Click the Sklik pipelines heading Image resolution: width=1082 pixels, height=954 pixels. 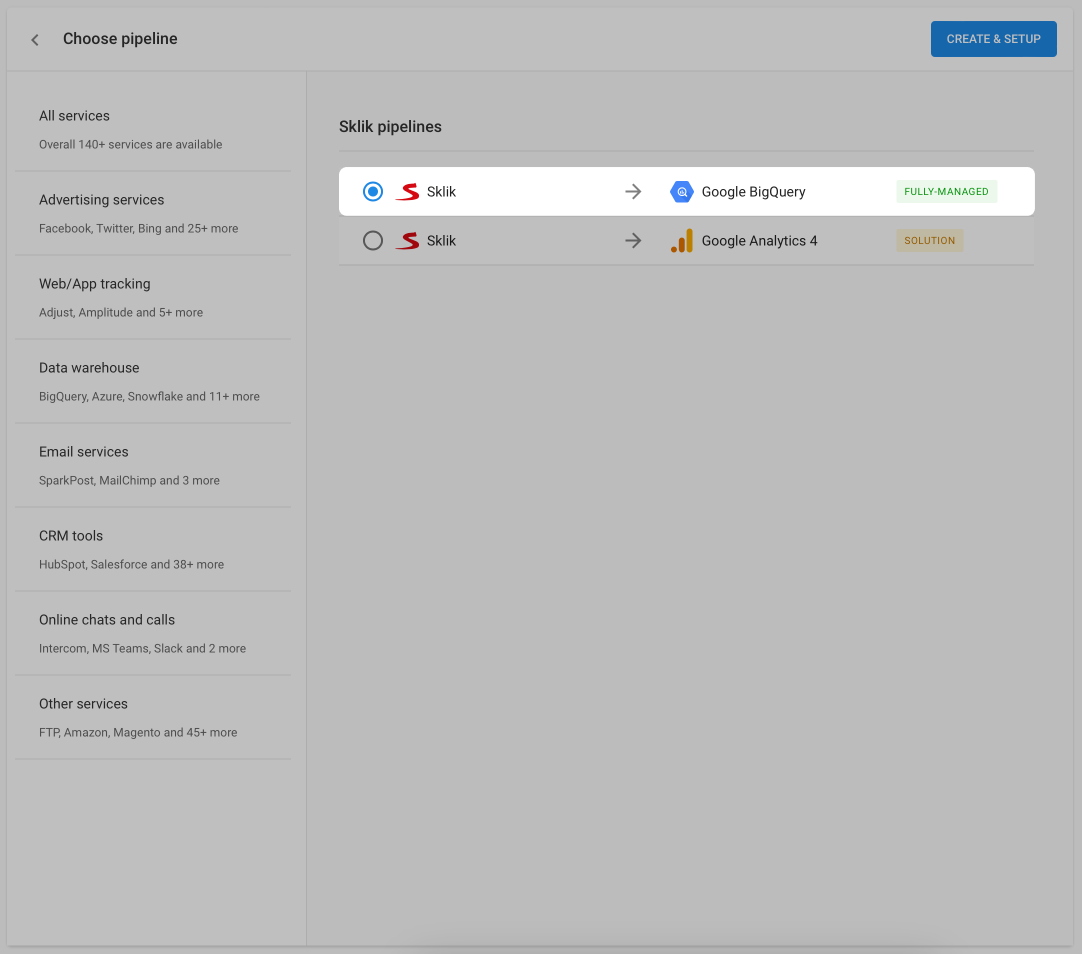(390, 127)
